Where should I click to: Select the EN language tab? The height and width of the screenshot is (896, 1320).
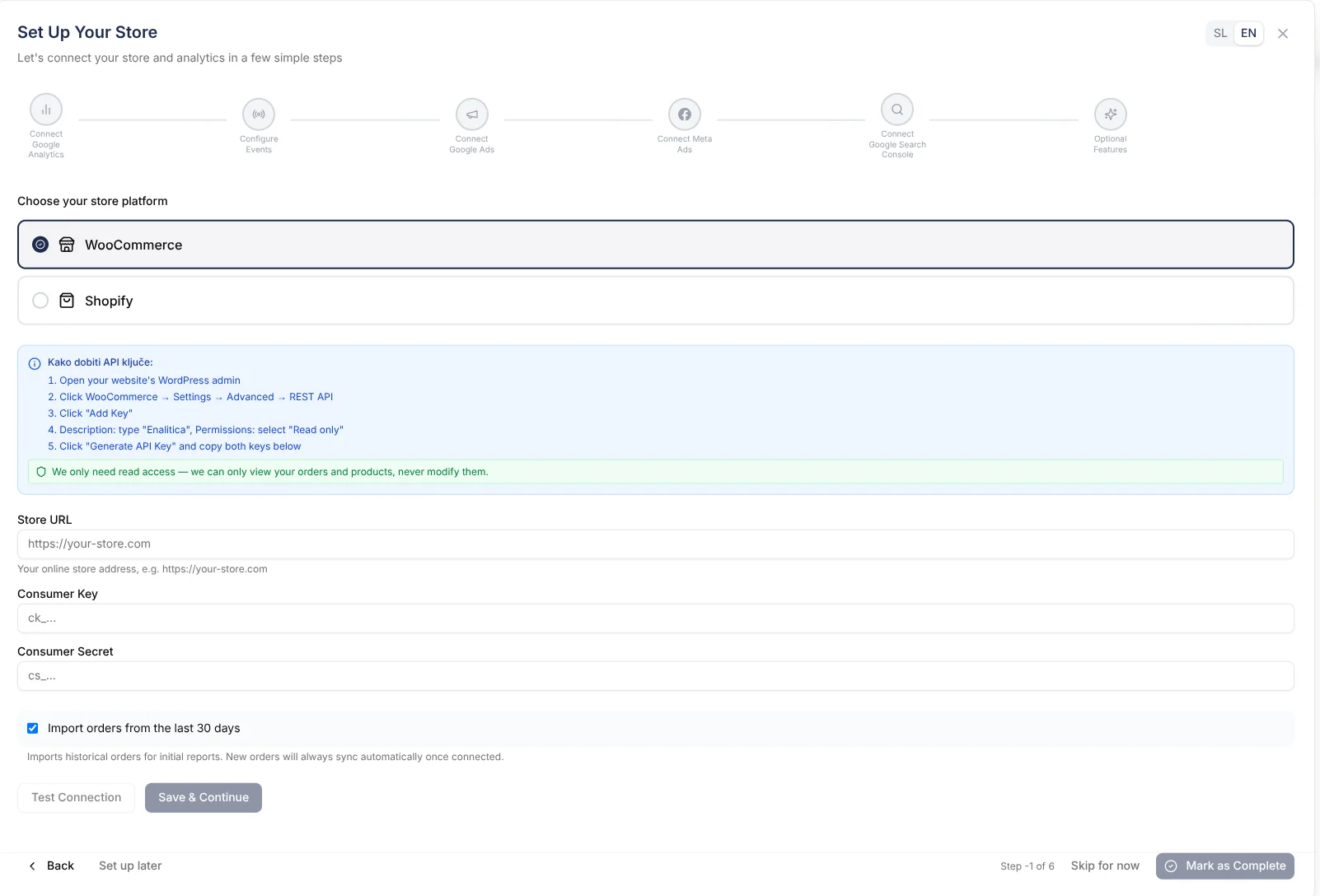pos(1247,33)
